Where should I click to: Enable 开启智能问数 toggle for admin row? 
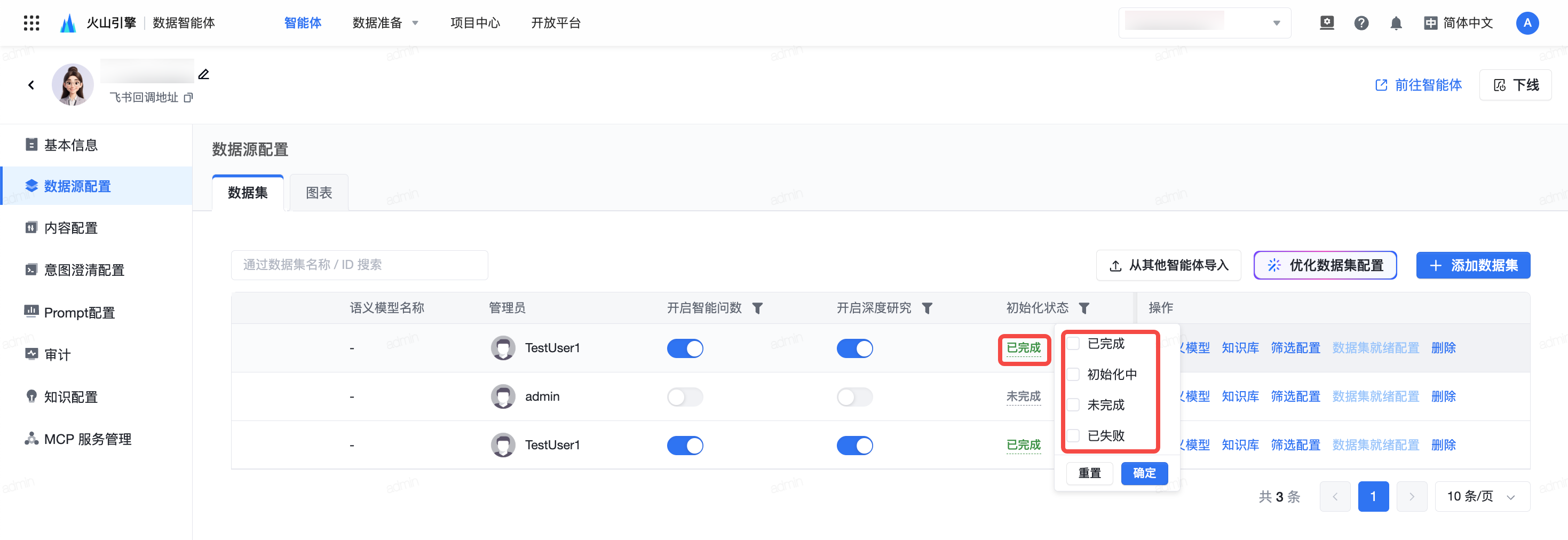685,397
